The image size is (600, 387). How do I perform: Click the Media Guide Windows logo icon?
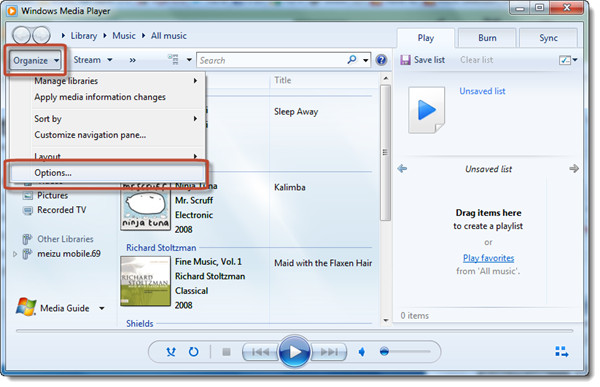pos(26,307)
